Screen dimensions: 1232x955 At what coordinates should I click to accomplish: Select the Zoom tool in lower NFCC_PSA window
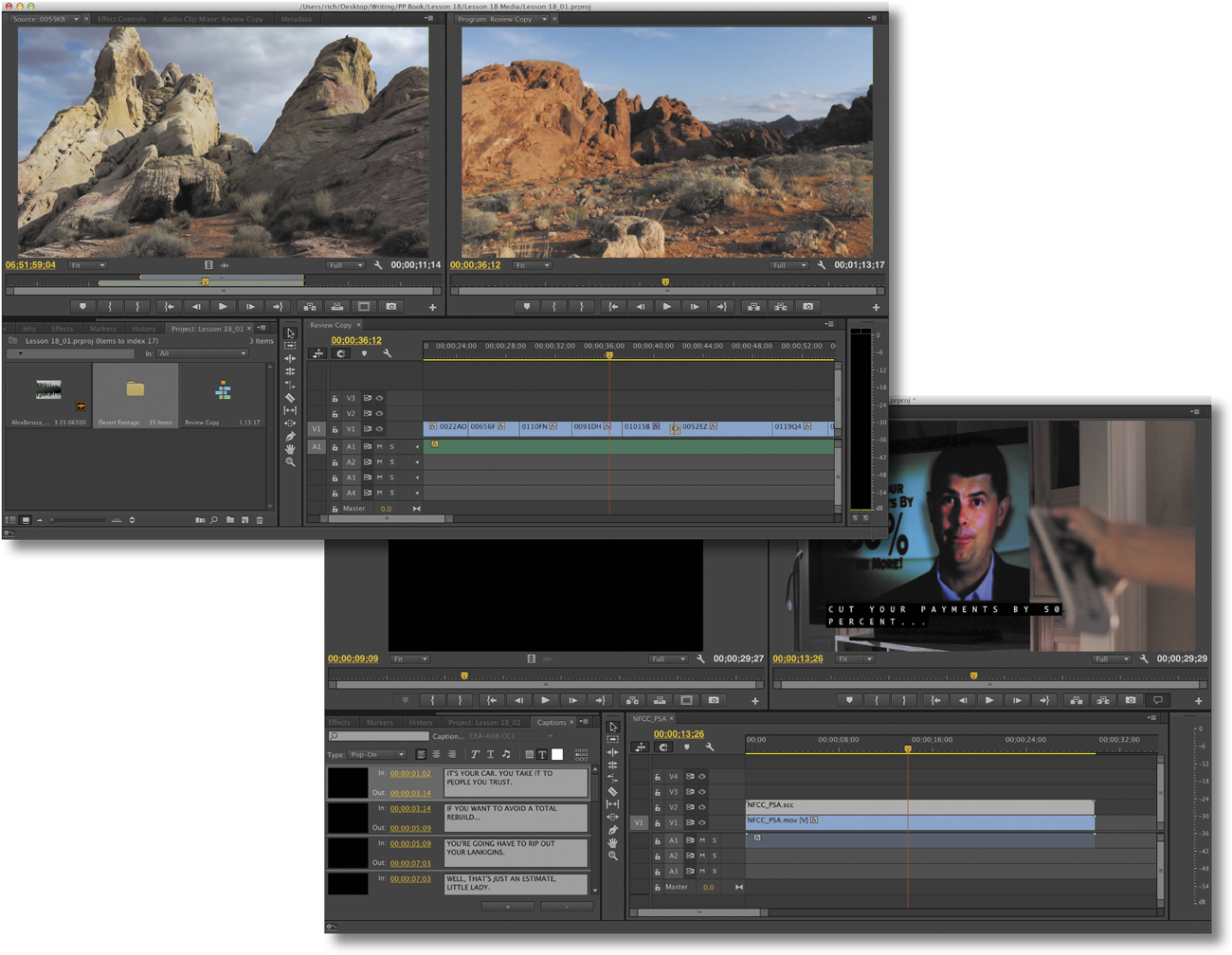613,856
